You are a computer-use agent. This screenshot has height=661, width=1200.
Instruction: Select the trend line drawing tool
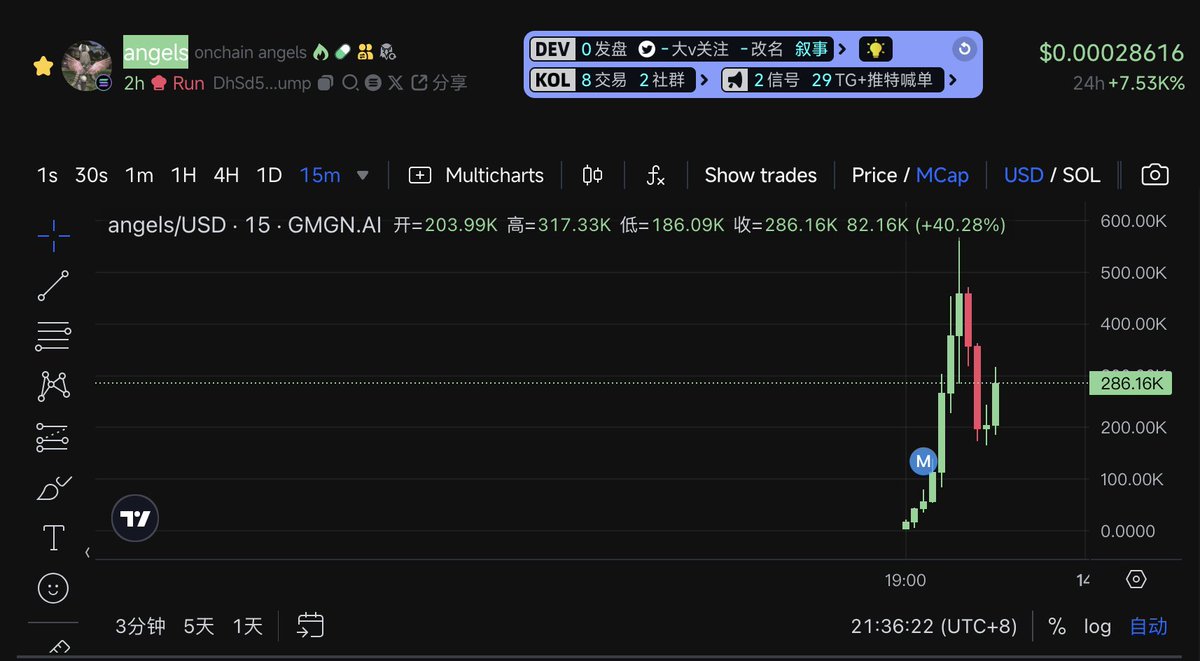53,286
